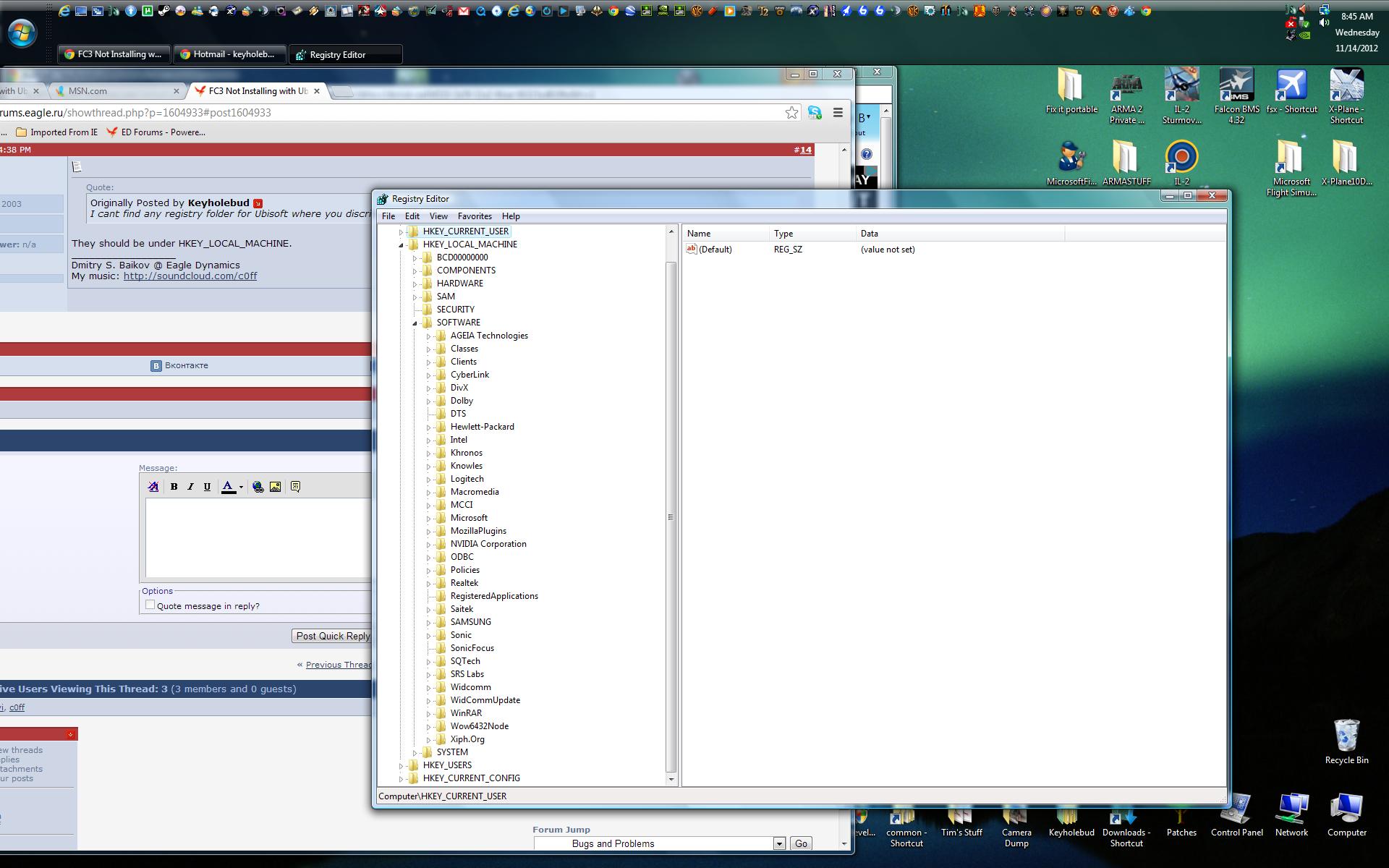1389x868 pixels.
Task: Open the Windows Start orb
Action: [x=22, y=33]
